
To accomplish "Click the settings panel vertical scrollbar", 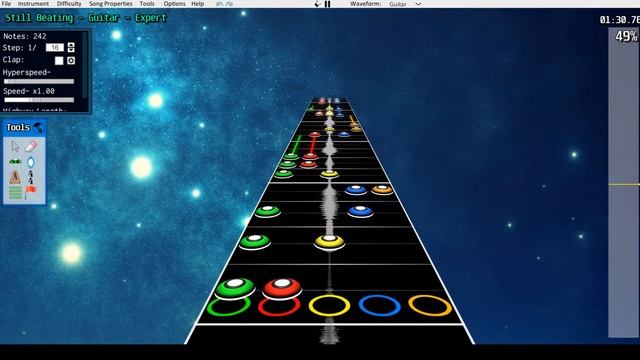I will pyautogui.click(x=85, y=65).
